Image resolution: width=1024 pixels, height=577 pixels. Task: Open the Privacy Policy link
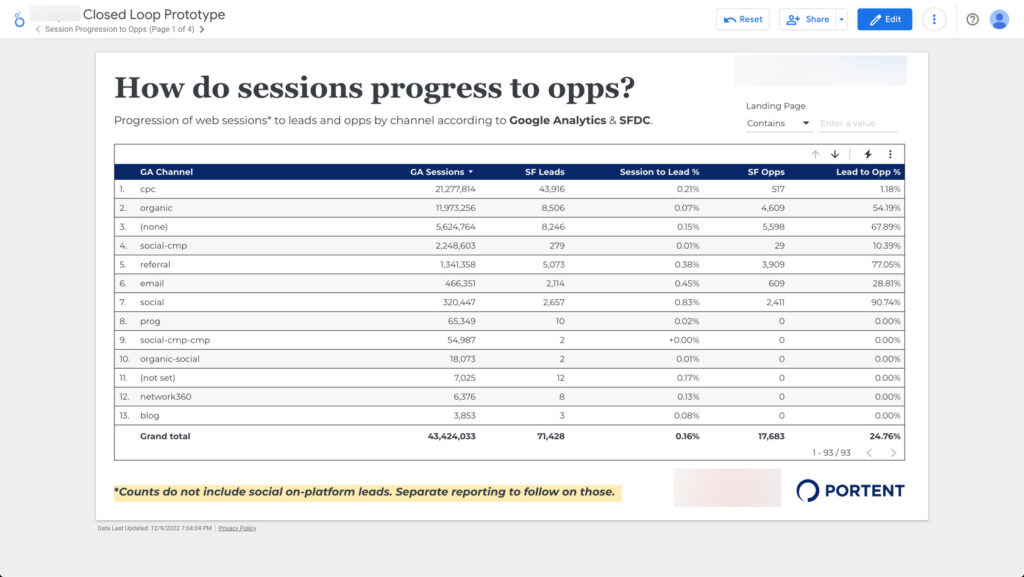click(236, 527)
